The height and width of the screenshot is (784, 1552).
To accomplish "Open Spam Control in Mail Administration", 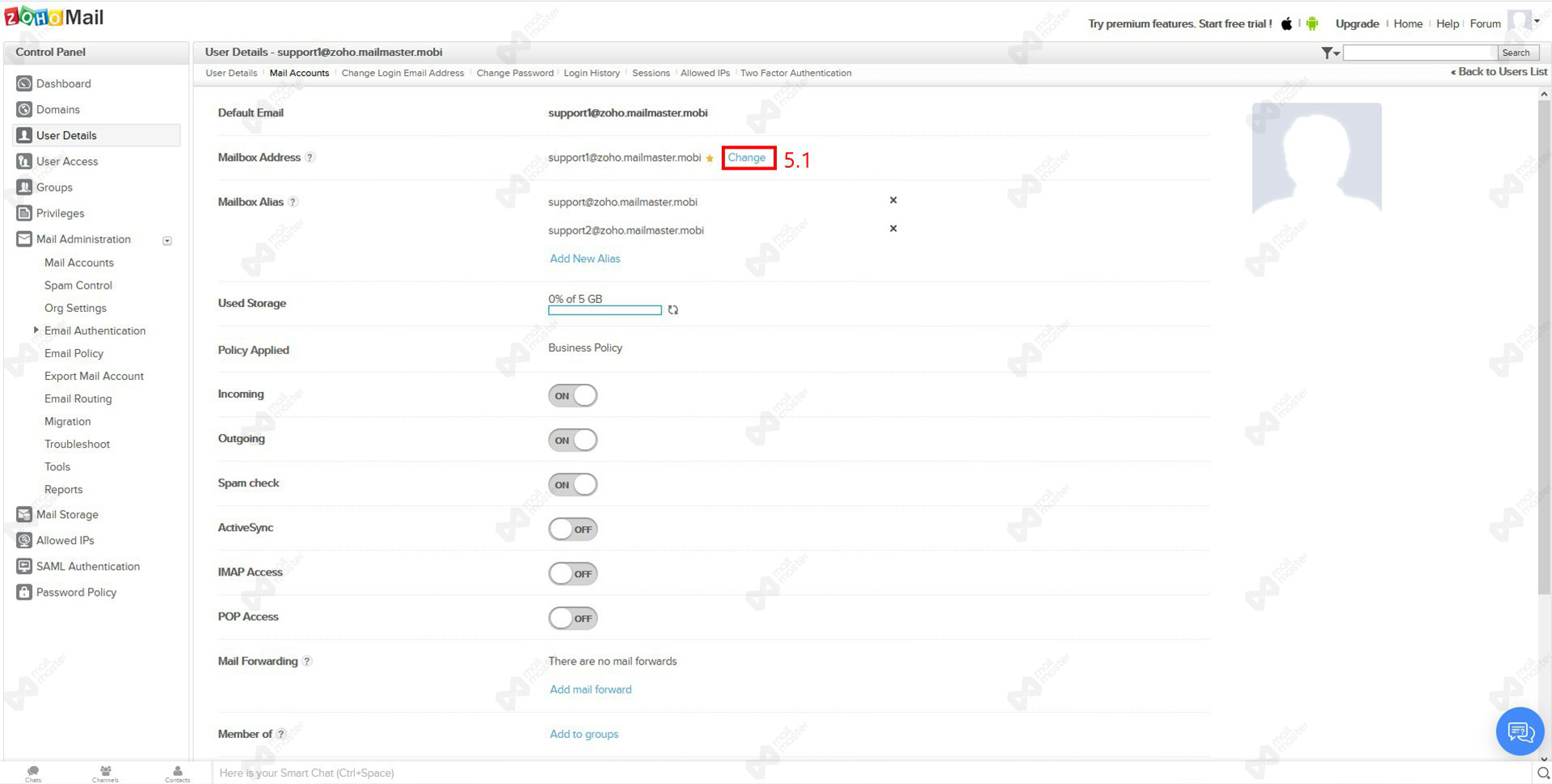I will point(78,285).
